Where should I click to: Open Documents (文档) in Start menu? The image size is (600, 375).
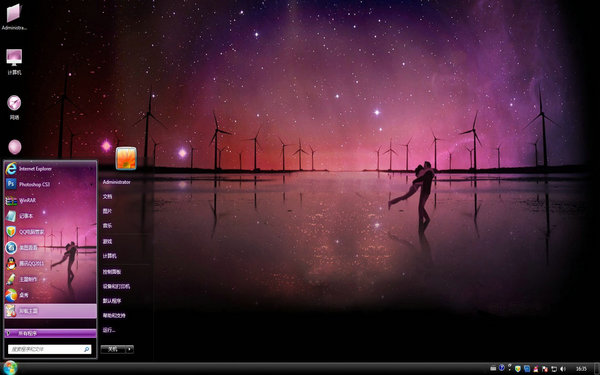(107, 196)
